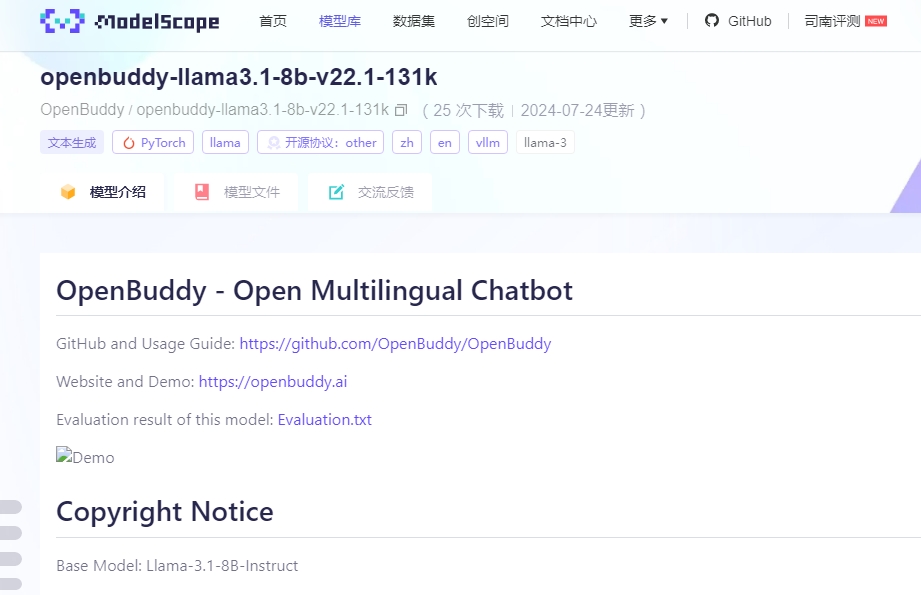The image size is (921, 595).
Task: Click the llama-3 tag dropdown area
Action: click(545, 142)
